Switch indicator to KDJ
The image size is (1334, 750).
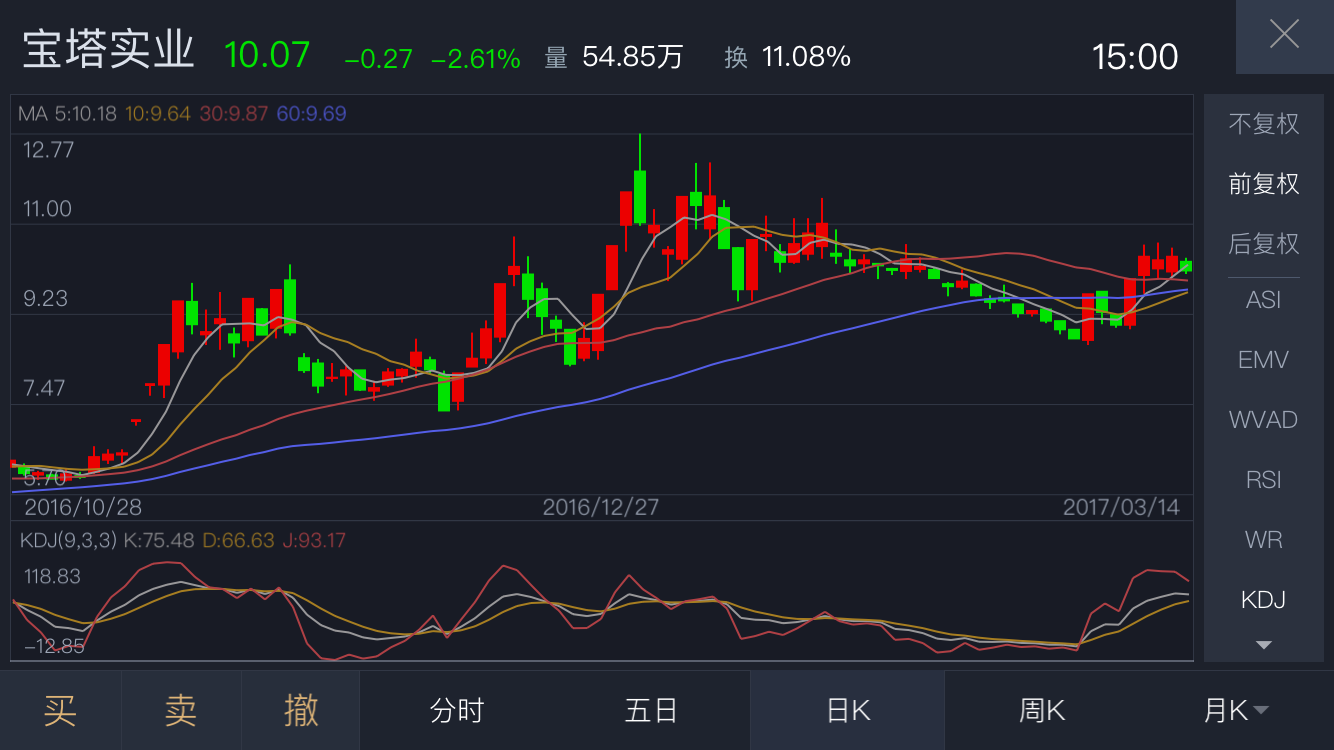point(1264,600)
